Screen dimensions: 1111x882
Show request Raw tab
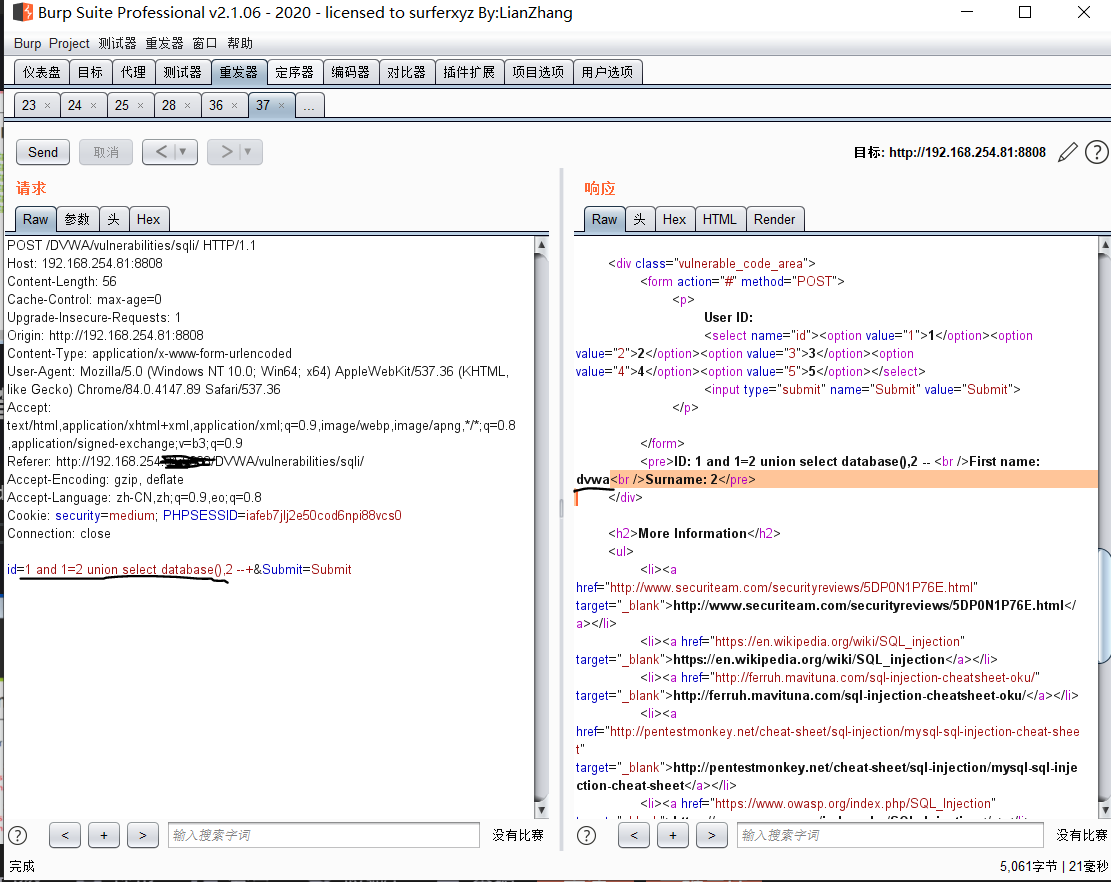click(35, 220)
